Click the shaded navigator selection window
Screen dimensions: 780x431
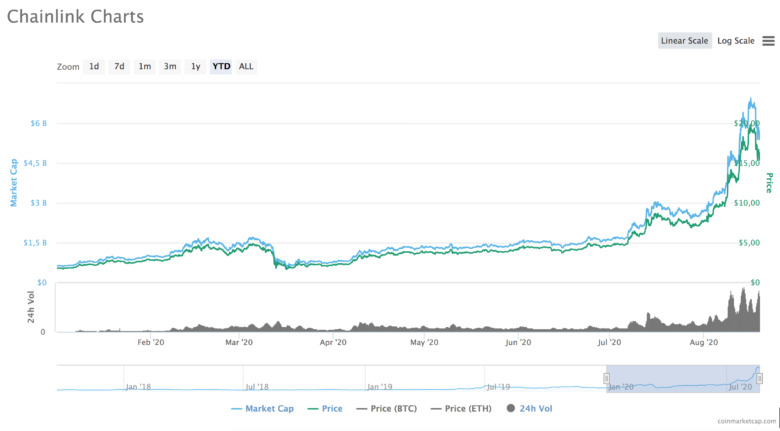(683, 379)
